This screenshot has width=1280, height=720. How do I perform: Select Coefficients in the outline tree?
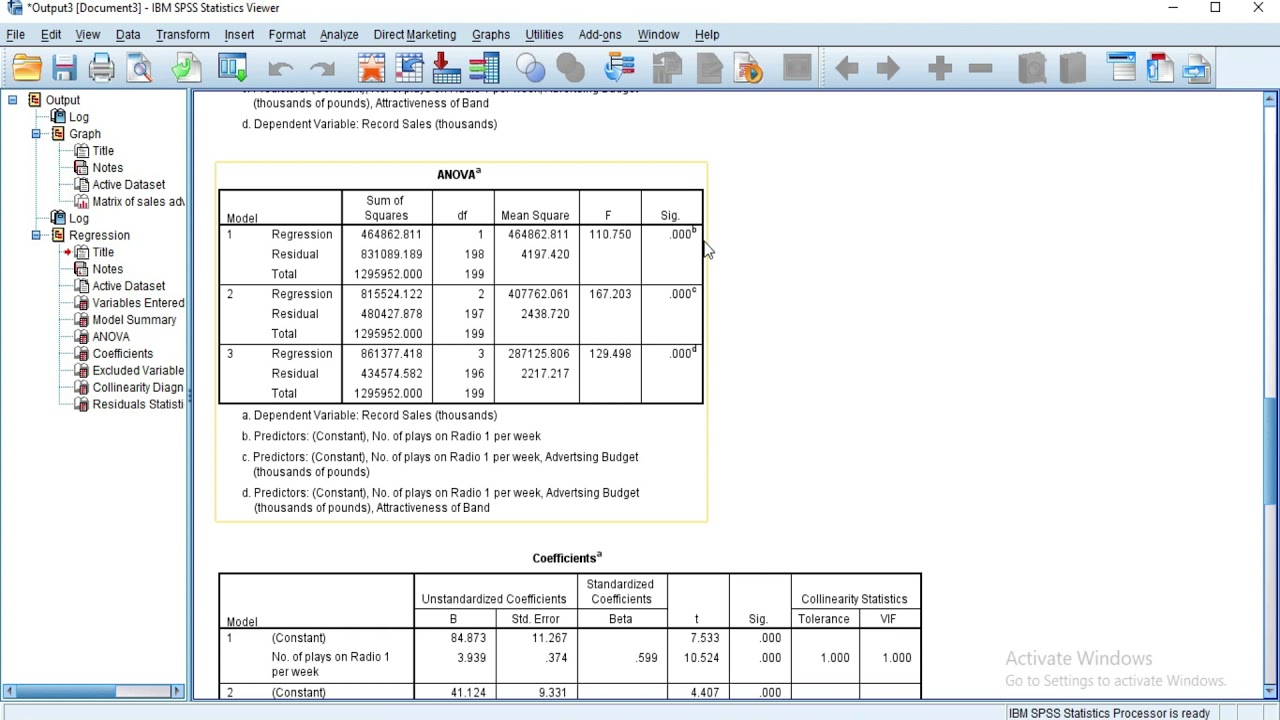coord(123,354)
